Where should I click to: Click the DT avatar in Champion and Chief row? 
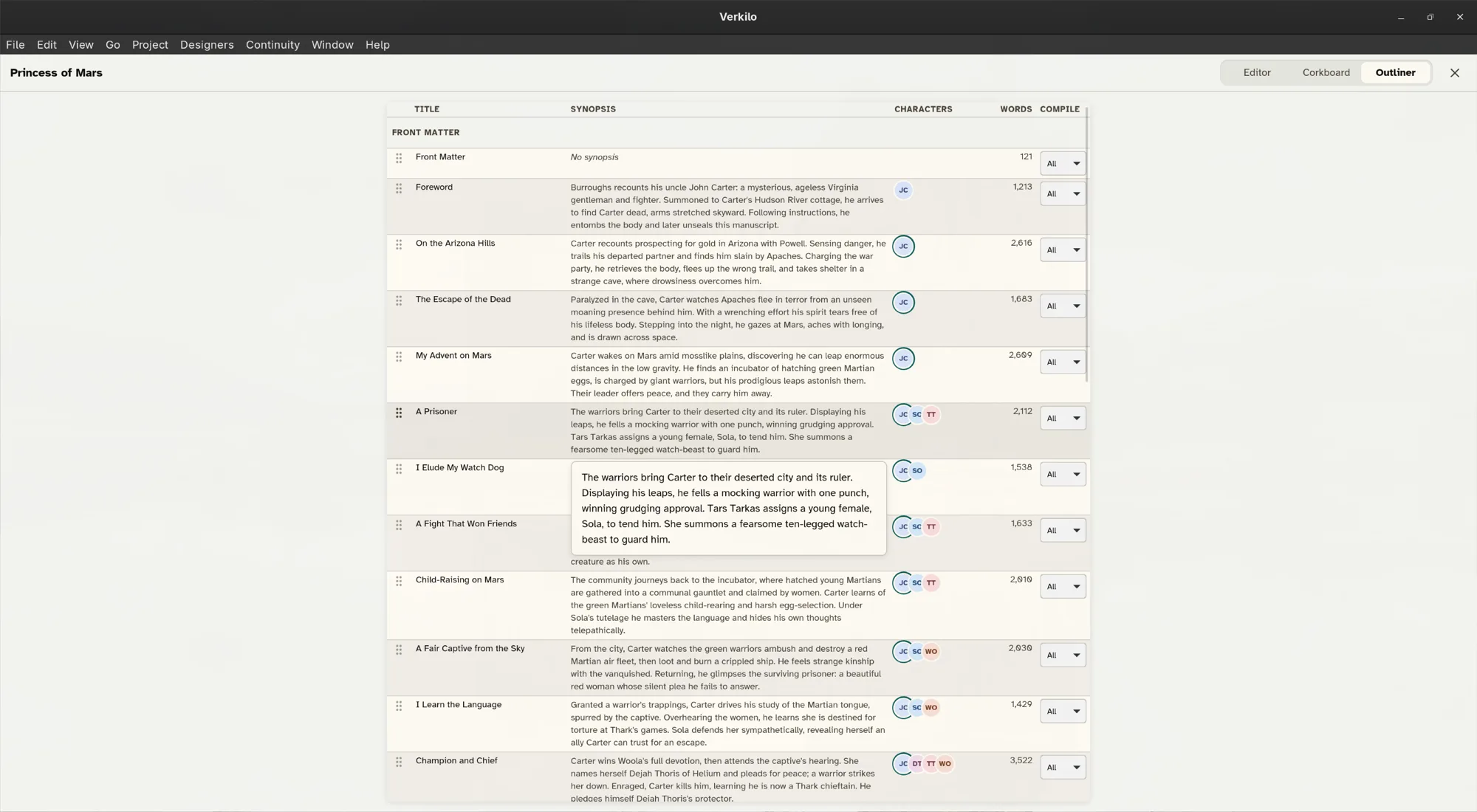(917, 764)
